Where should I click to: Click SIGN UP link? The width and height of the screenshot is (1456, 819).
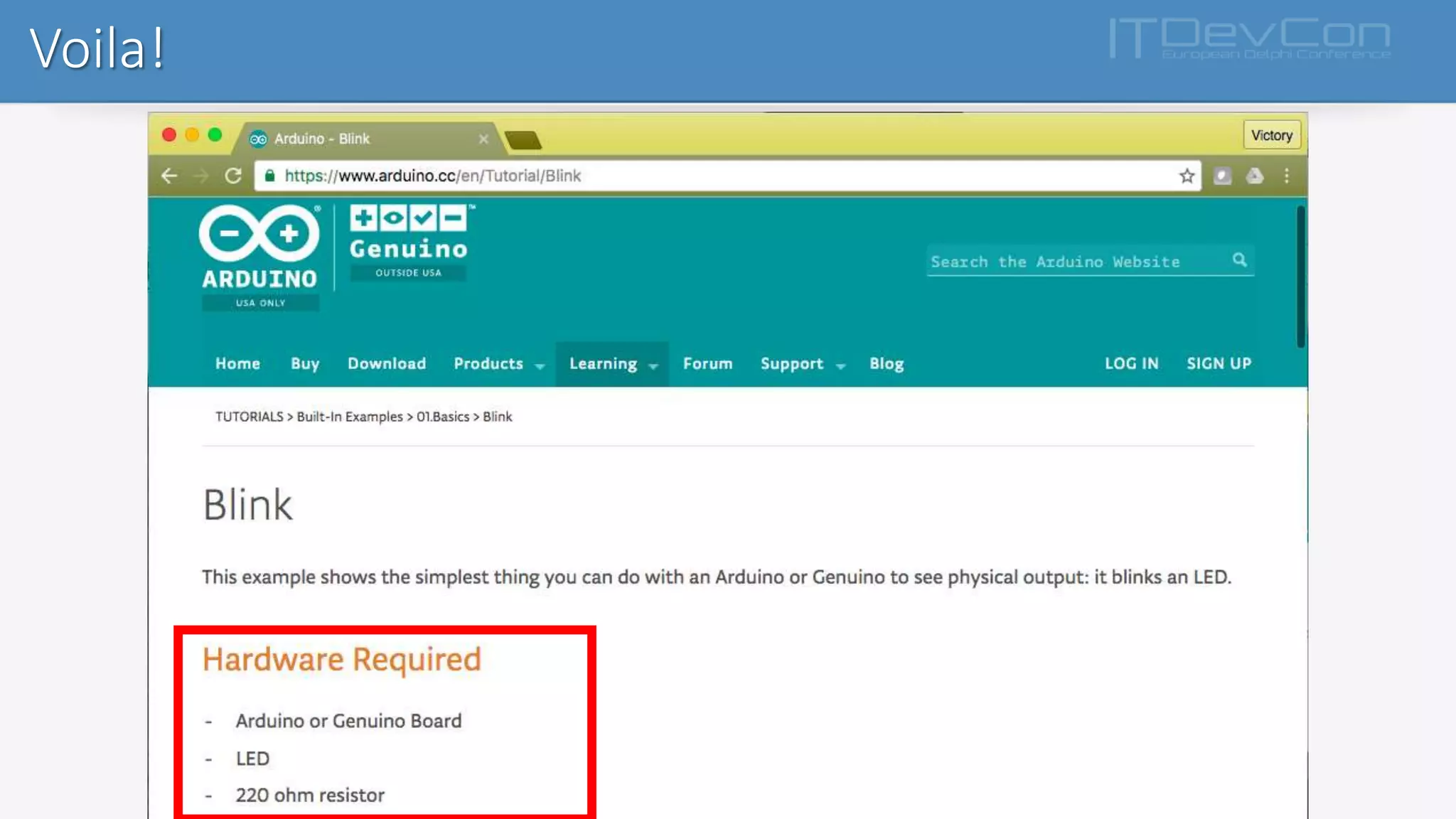click(1219, 363)
